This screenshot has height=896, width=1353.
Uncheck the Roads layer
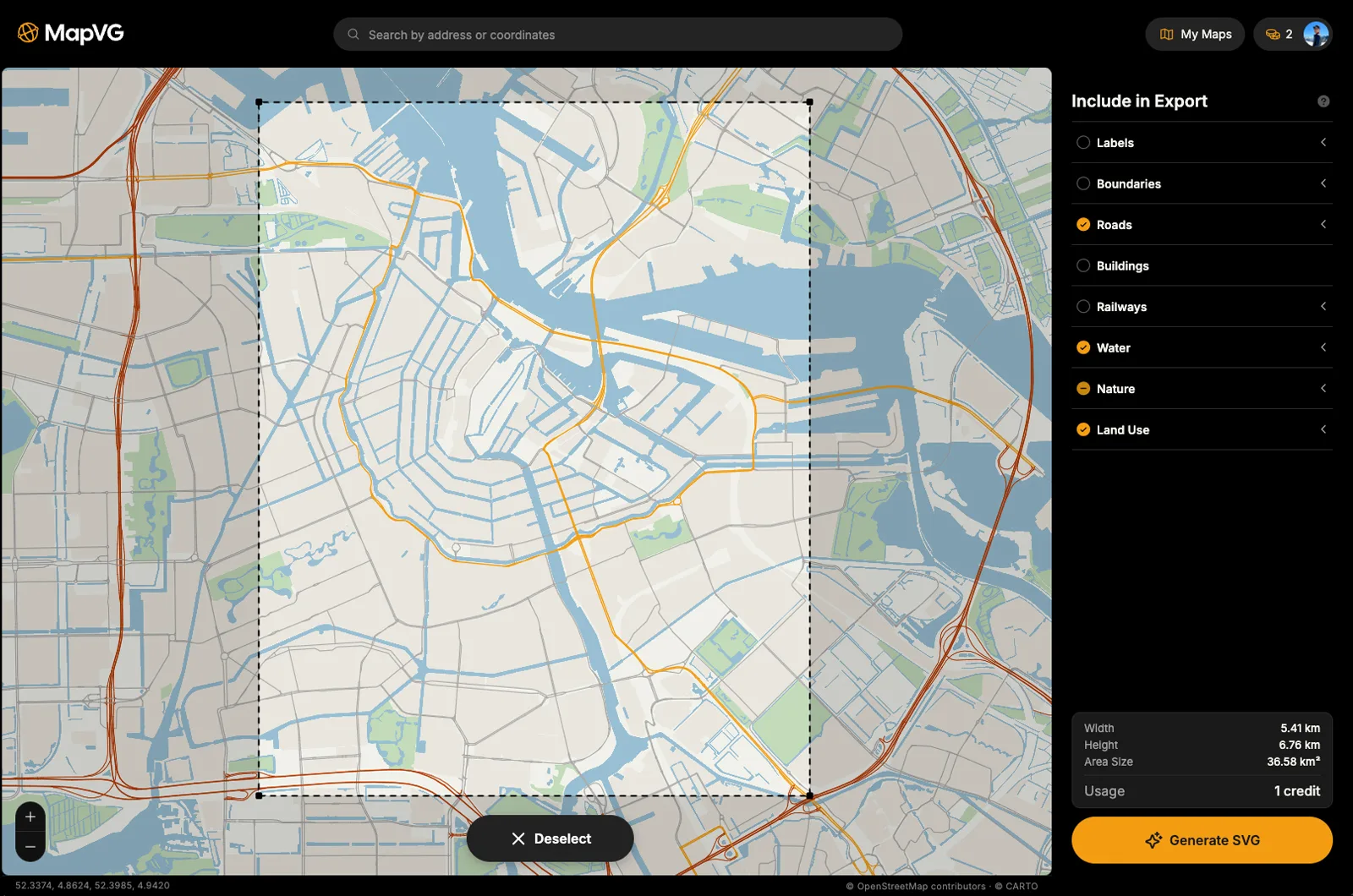click(x=1083, y=225)
